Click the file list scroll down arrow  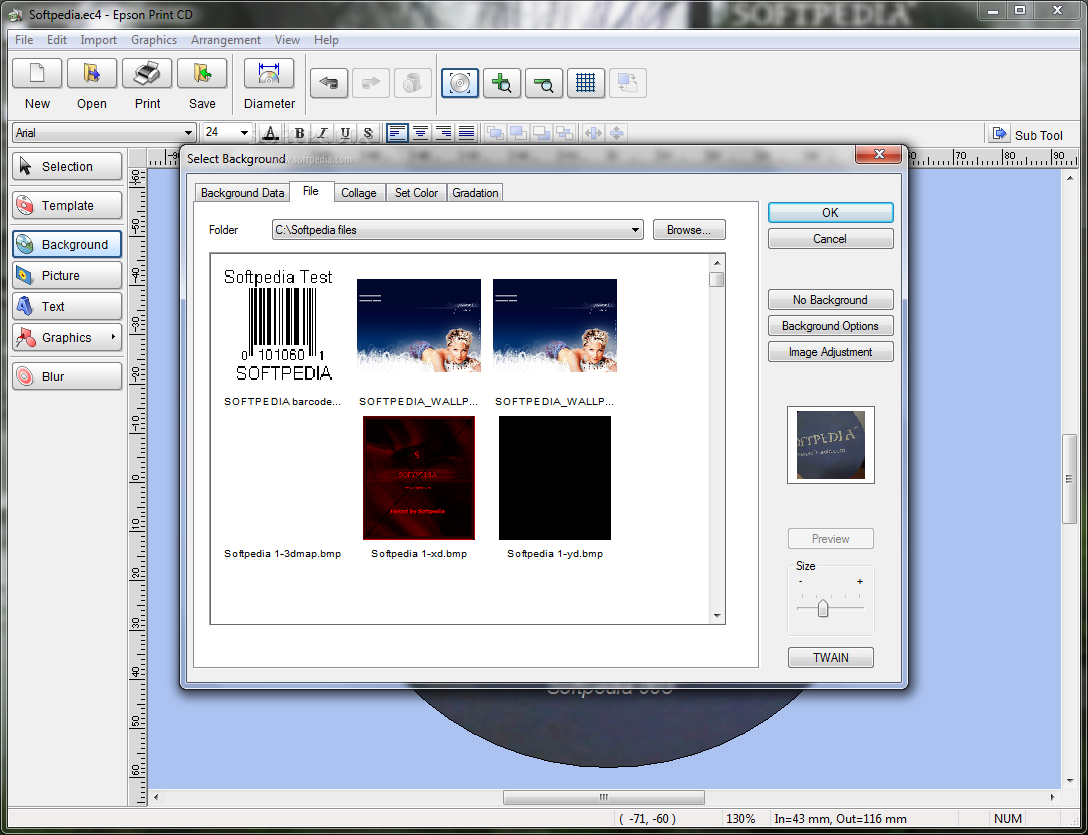tap(717, 616)
